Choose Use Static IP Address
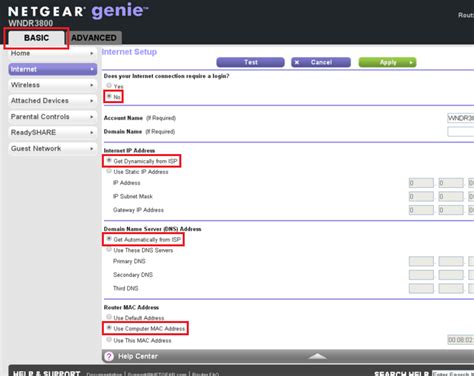 109,171
